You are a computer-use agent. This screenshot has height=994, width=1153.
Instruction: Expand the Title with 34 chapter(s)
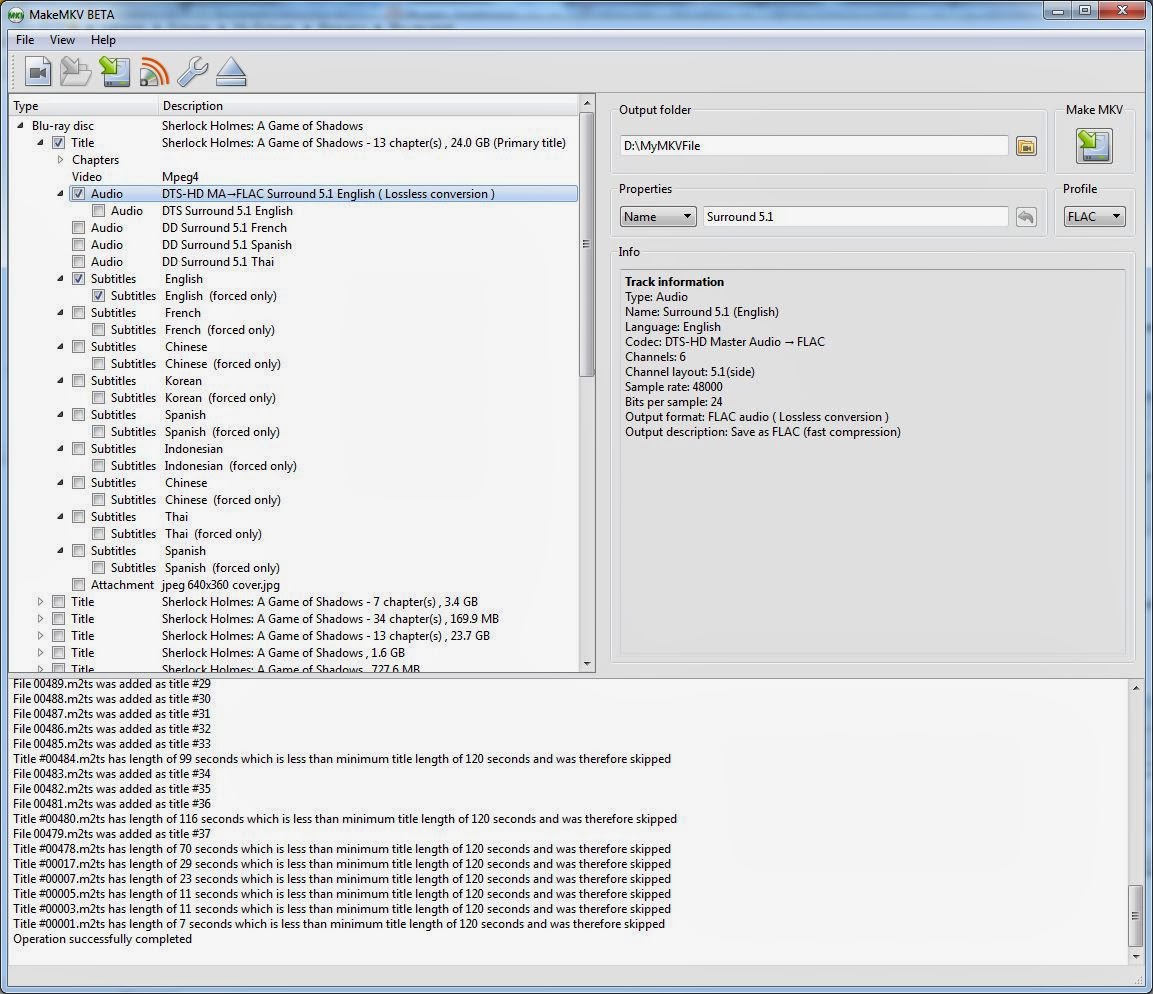(40, 618)
